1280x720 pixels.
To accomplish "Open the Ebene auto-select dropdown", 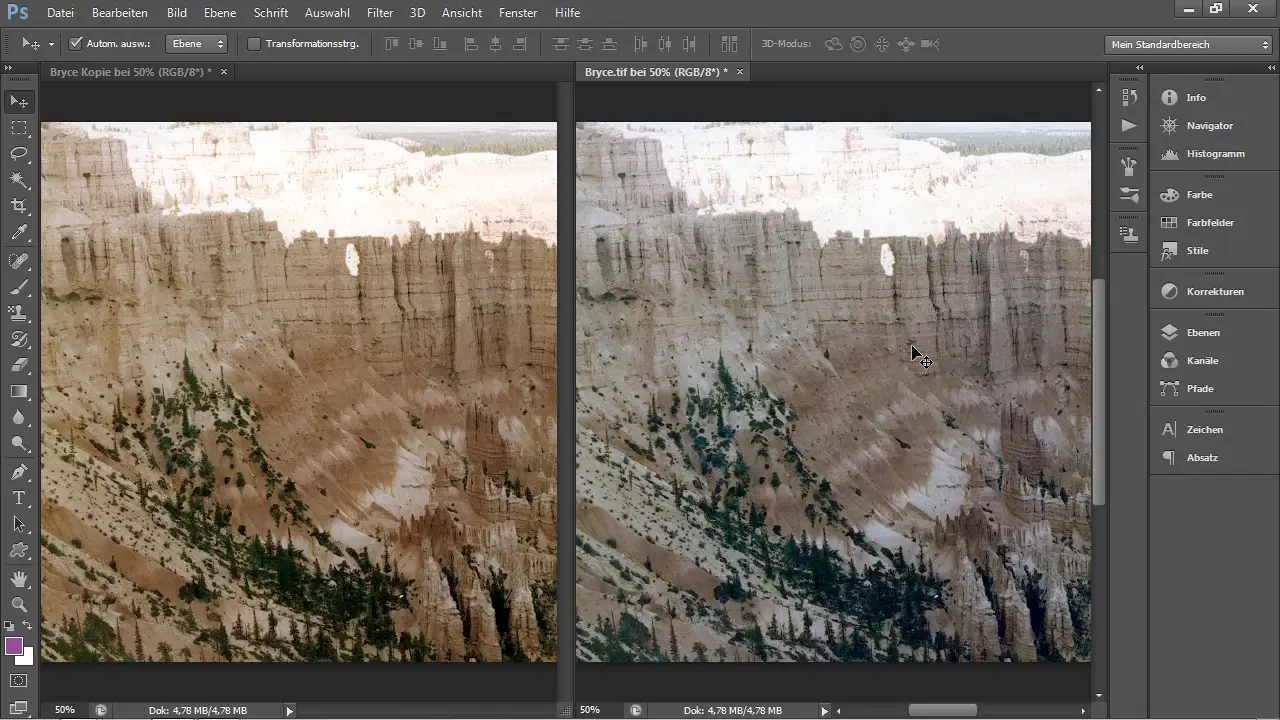I will pos(198,44).
